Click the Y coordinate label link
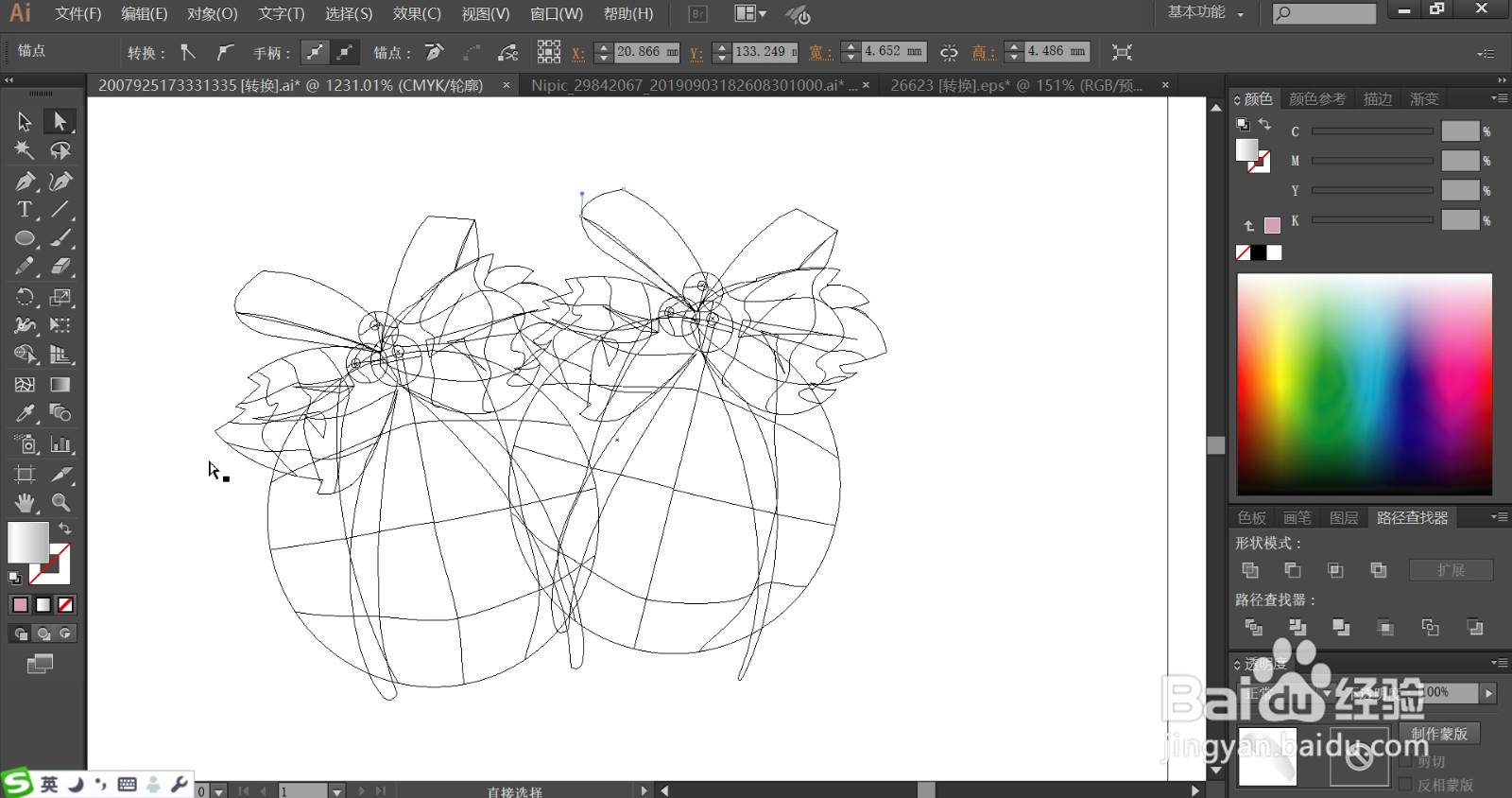 pos(696,53)
